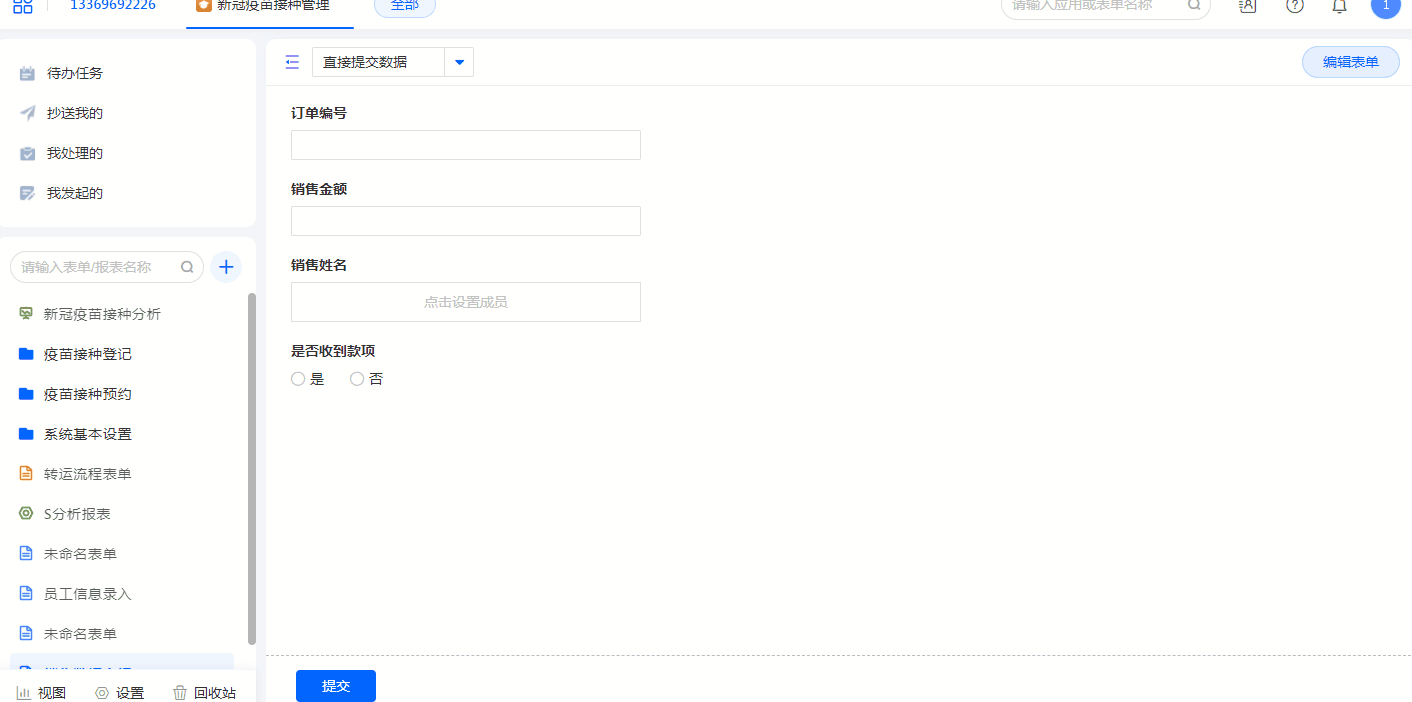The width and height of the screenshot is (1412, 702).
Task: Open the contacts icon in top bar
Action: click(x=1247, y=5)
